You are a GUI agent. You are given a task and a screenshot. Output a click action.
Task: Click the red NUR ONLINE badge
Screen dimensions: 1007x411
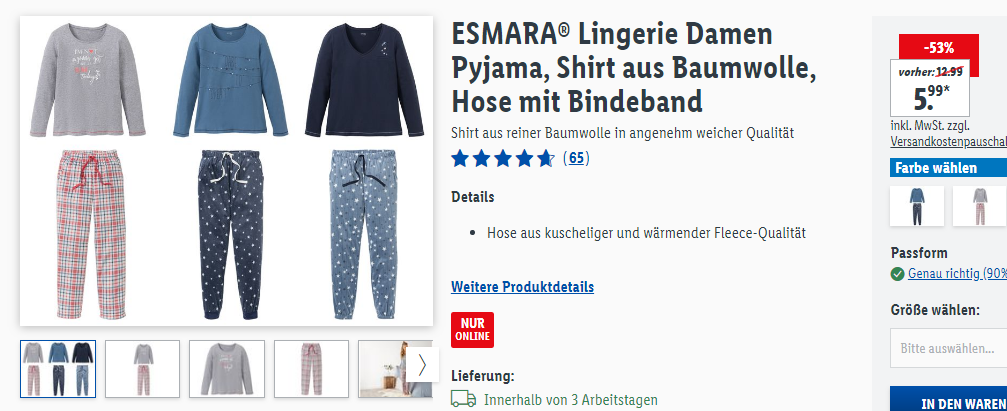click(x=472, y=330)
